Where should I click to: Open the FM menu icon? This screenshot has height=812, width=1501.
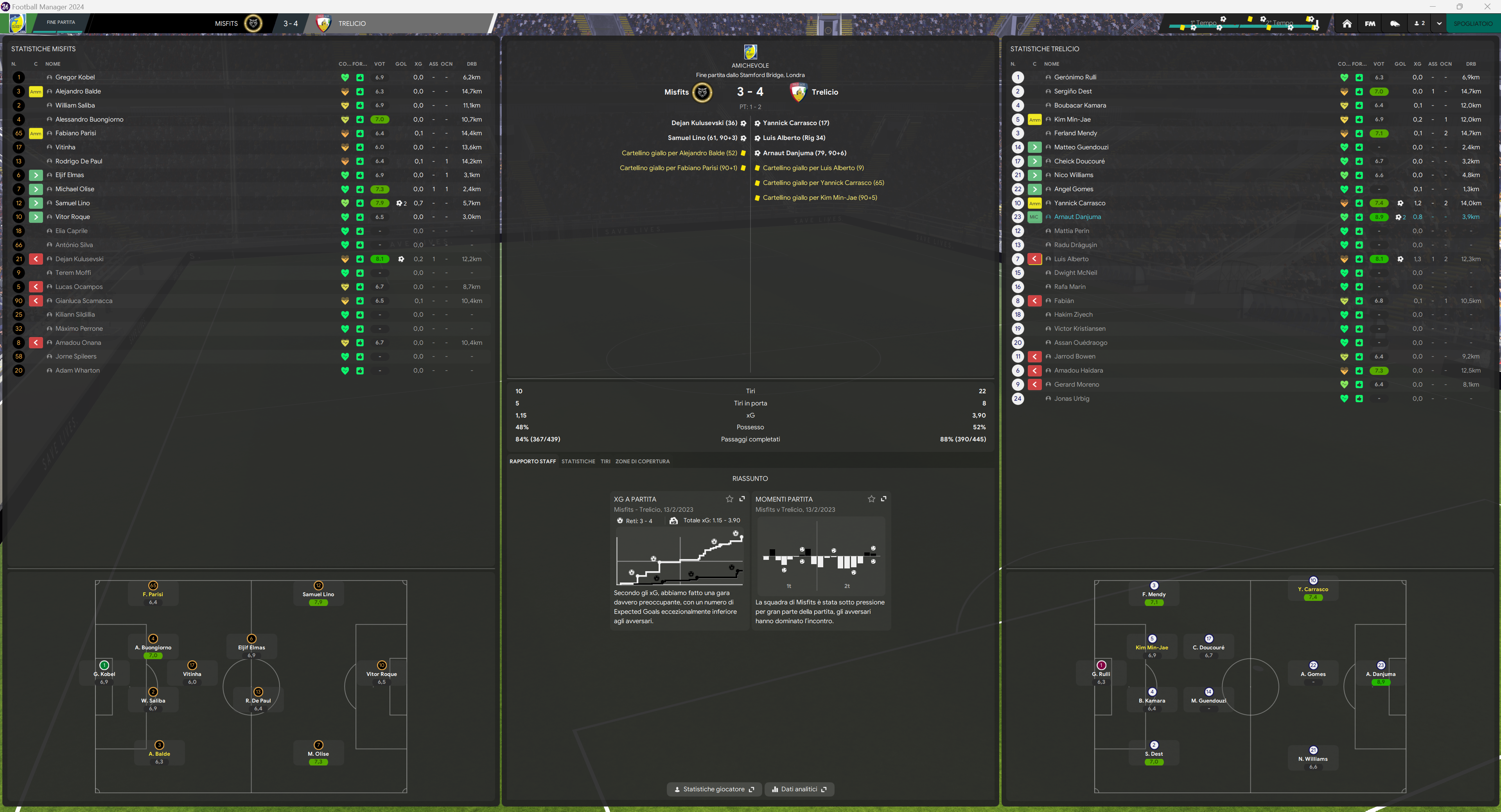click(x=1370, y=23)
